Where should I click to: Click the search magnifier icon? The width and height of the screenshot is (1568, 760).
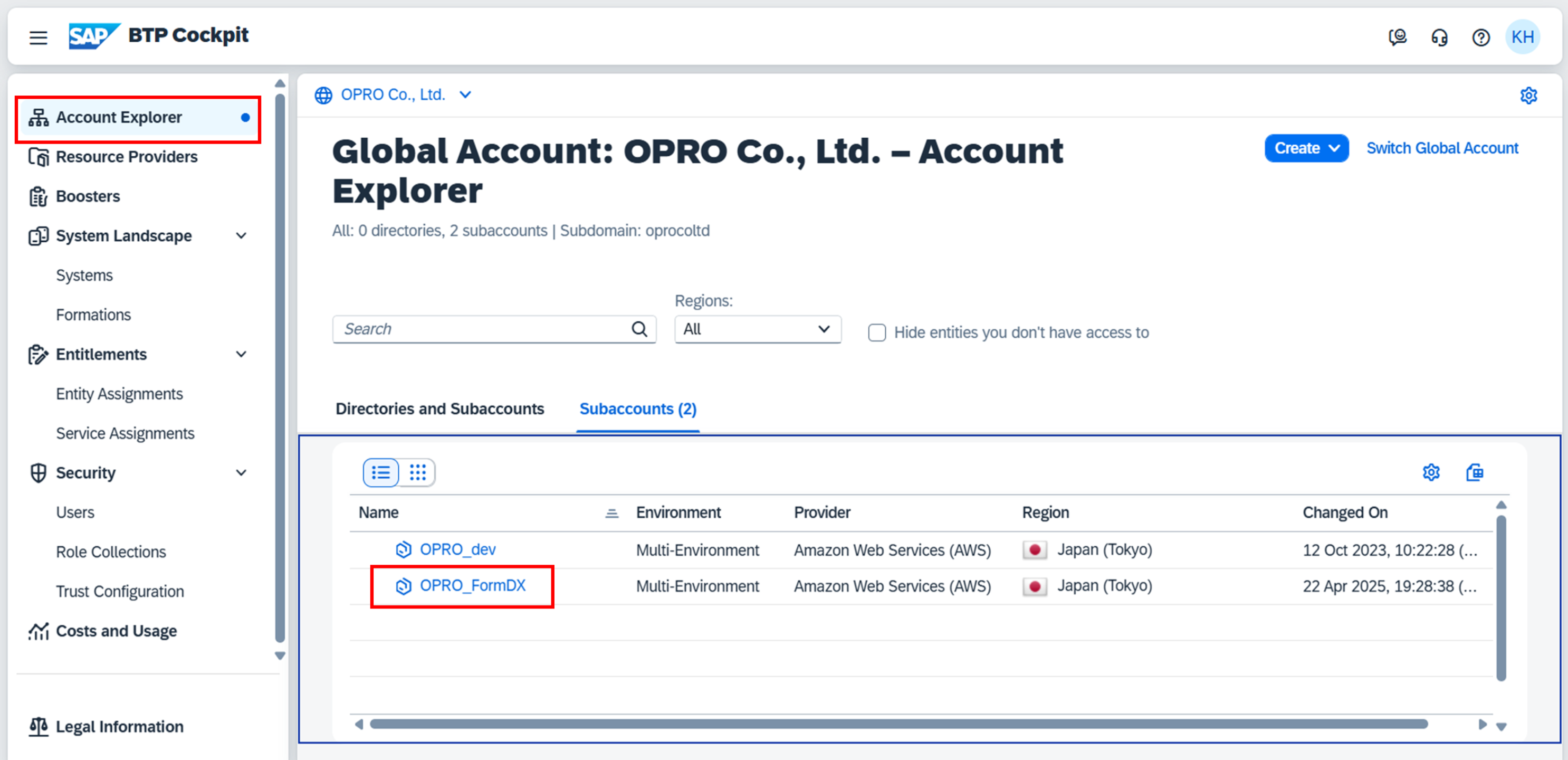pyautogui.click(x=639, y=329)
